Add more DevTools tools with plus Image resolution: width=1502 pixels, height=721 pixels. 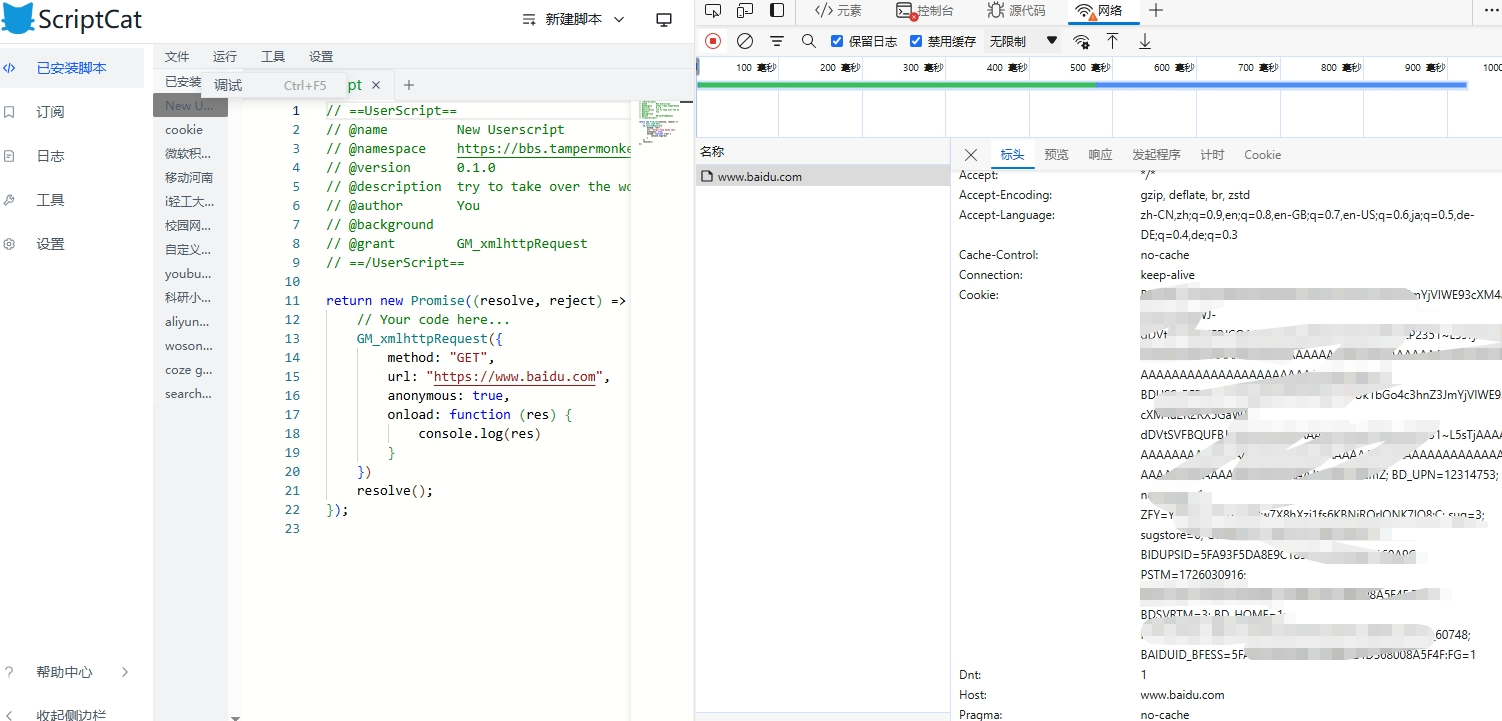1156,10
